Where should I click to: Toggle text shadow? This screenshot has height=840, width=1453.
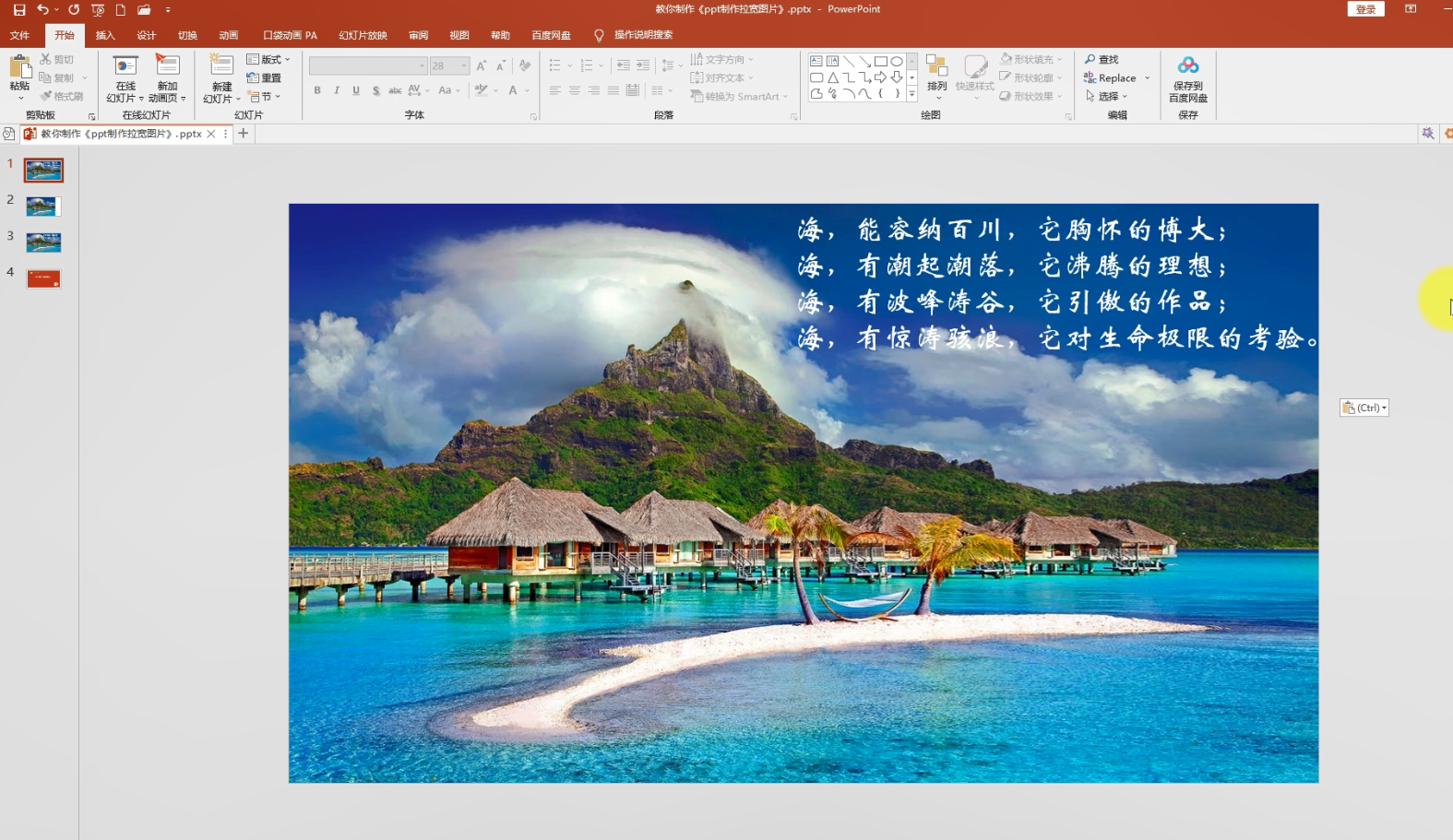pyautogui.click(x=375, y=90)
